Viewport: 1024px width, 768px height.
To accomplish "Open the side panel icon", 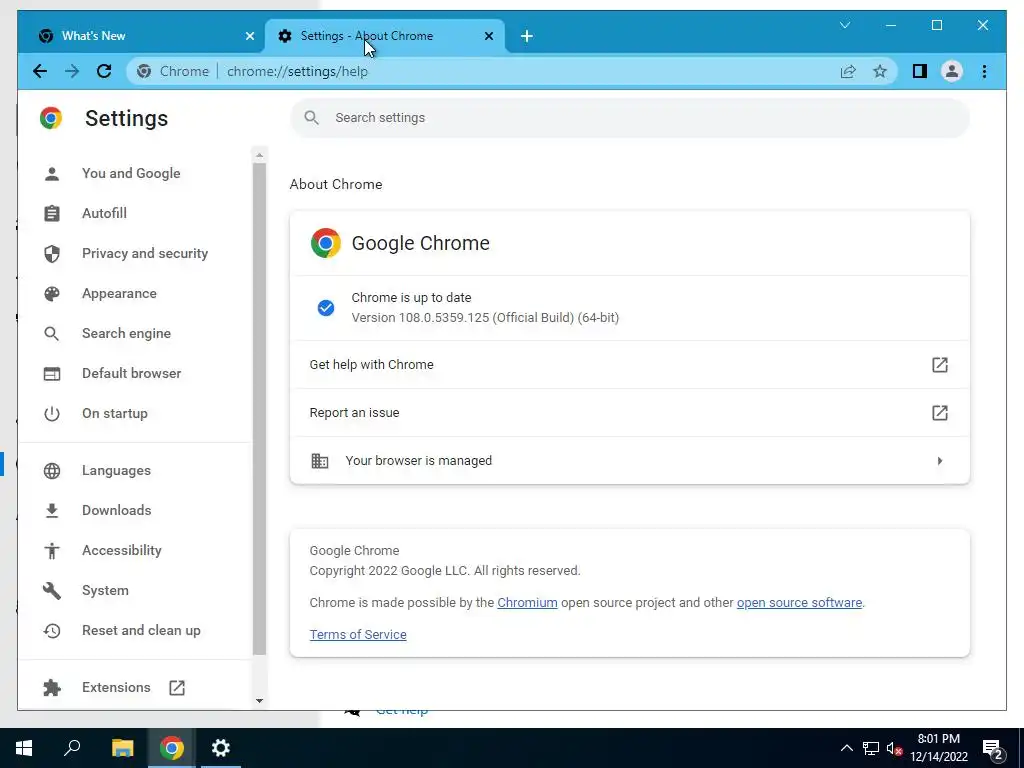I will (x=920, y=71).
